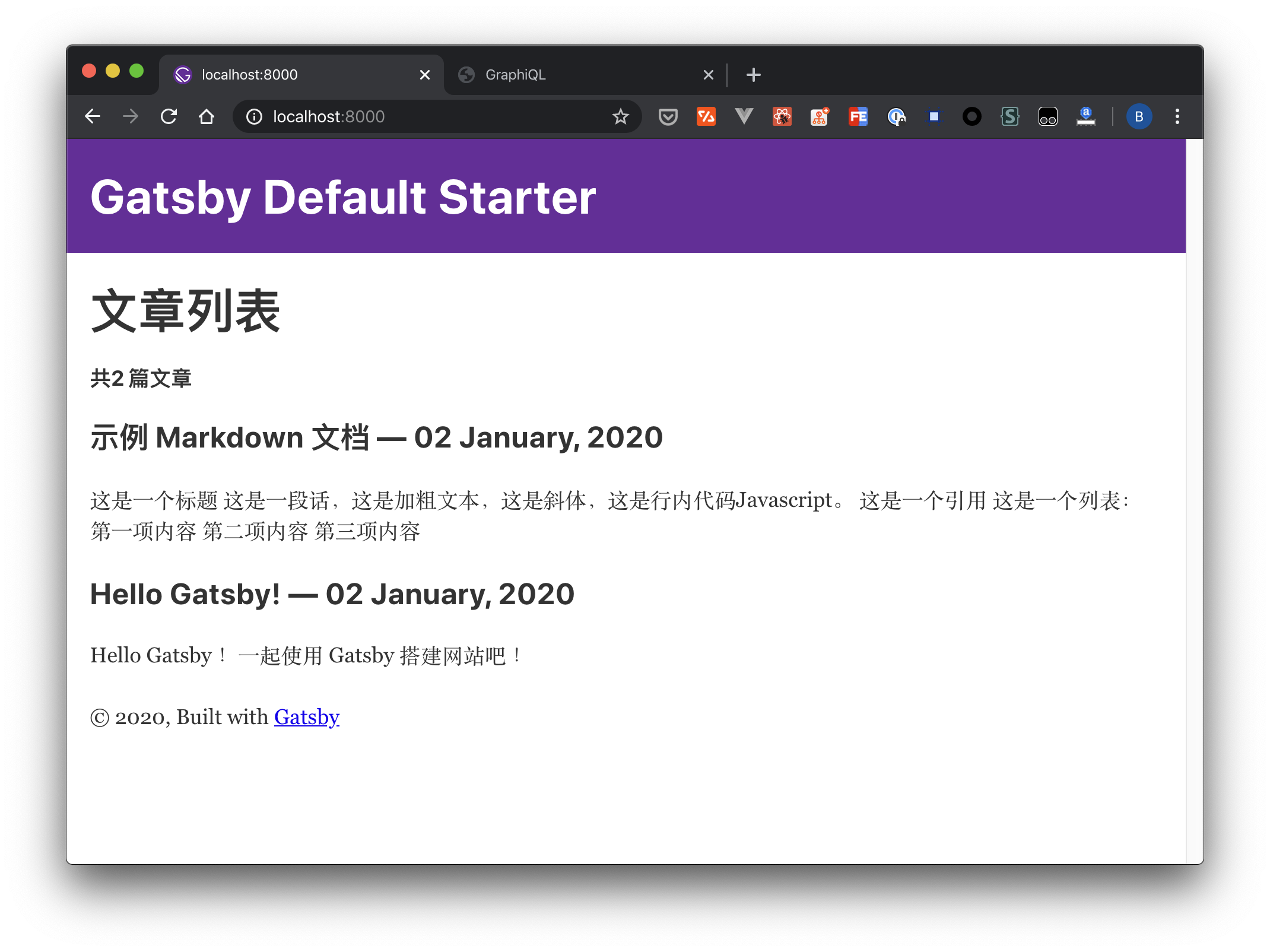The height and width of the screenshot is (952, 1270).
Task: Open the 1Password-style lock extension
Action: coord(896,116)
